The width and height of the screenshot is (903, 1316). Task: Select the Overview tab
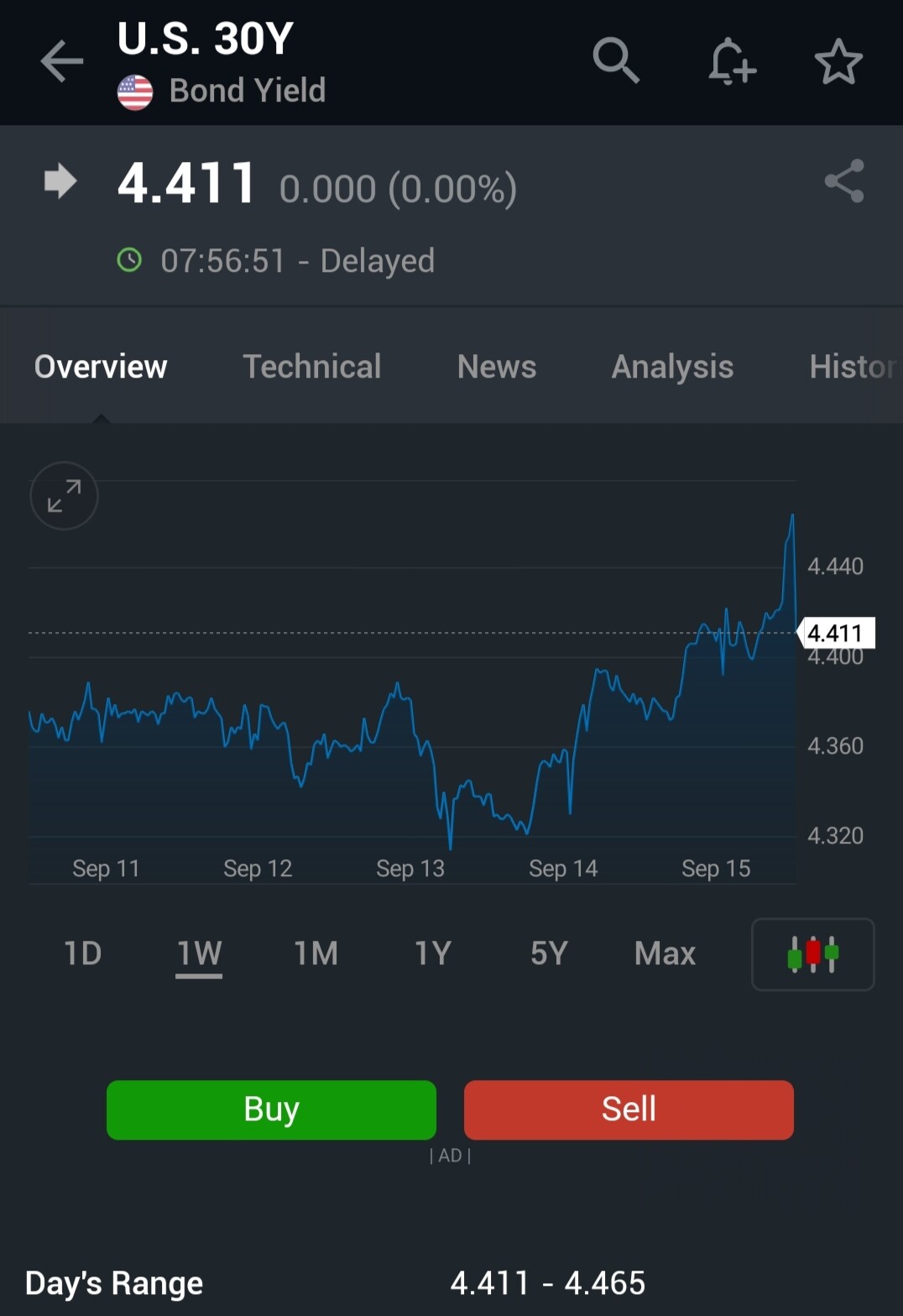click(x=101, y=367)
